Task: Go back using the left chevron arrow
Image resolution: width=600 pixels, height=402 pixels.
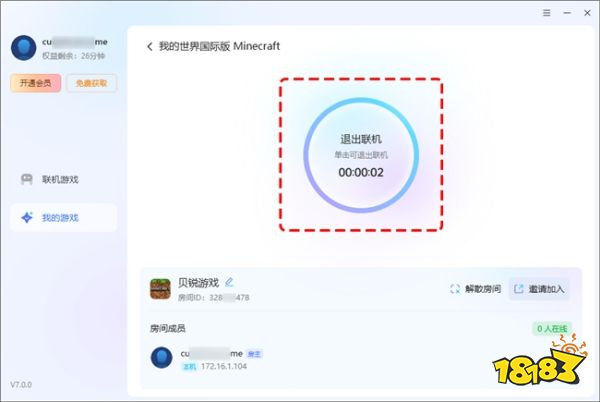Action: (150, 47)
